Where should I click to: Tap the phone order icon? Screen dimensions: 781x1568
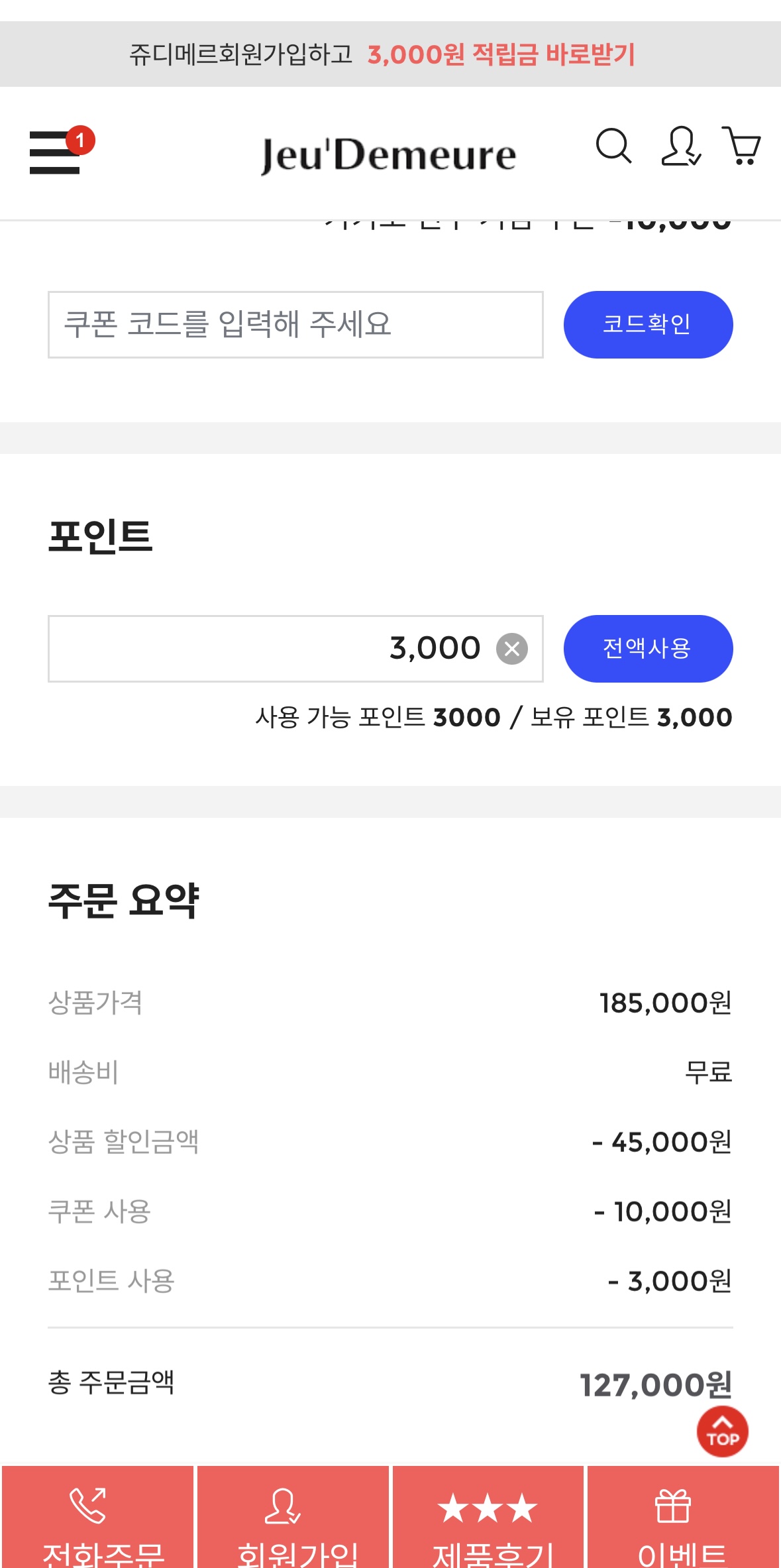[88, 1506]
